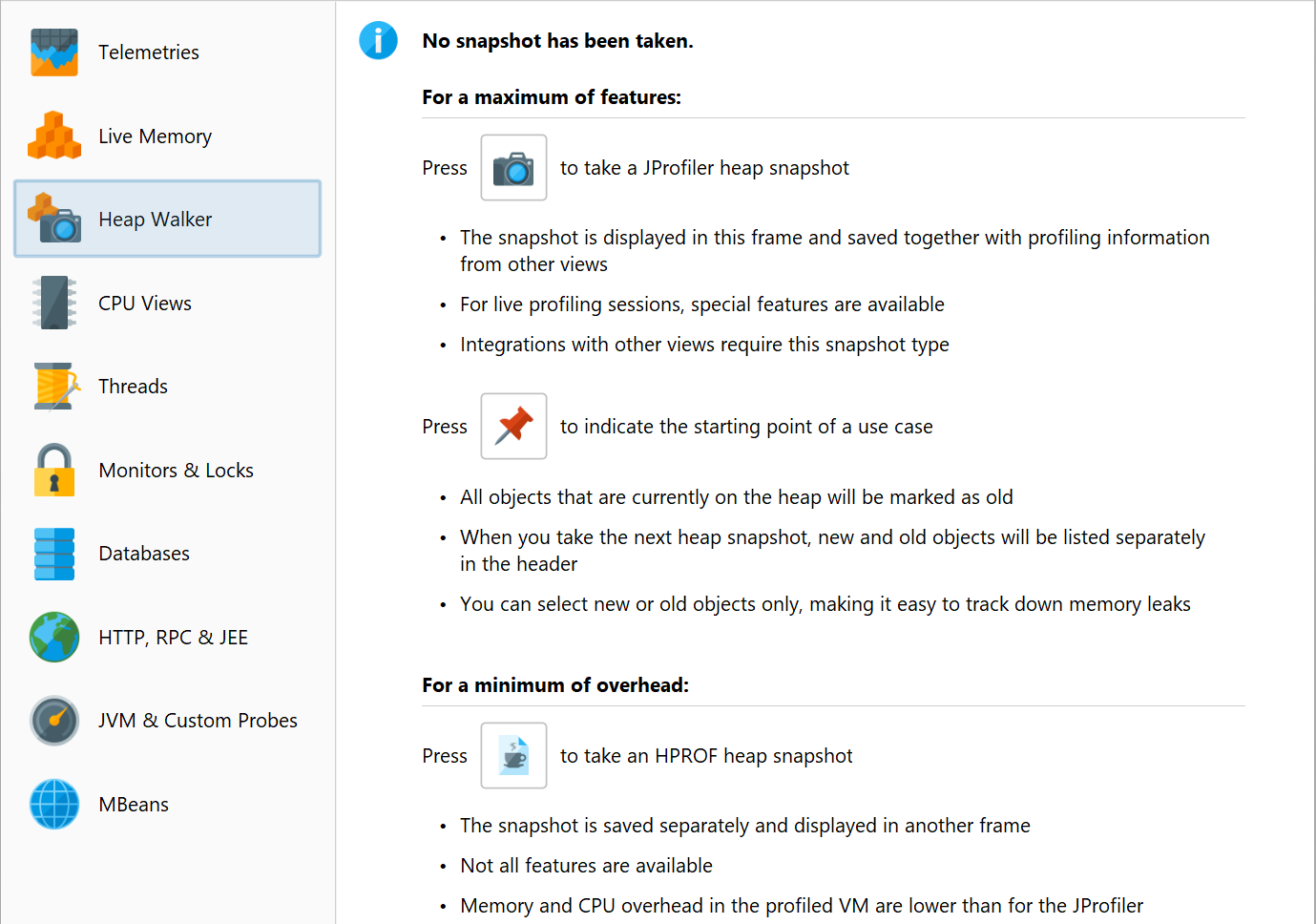The height and width of the screenshot is (924, 1316).
Task: Take an HPROF heap snapshot button
Action: (513, 755)
